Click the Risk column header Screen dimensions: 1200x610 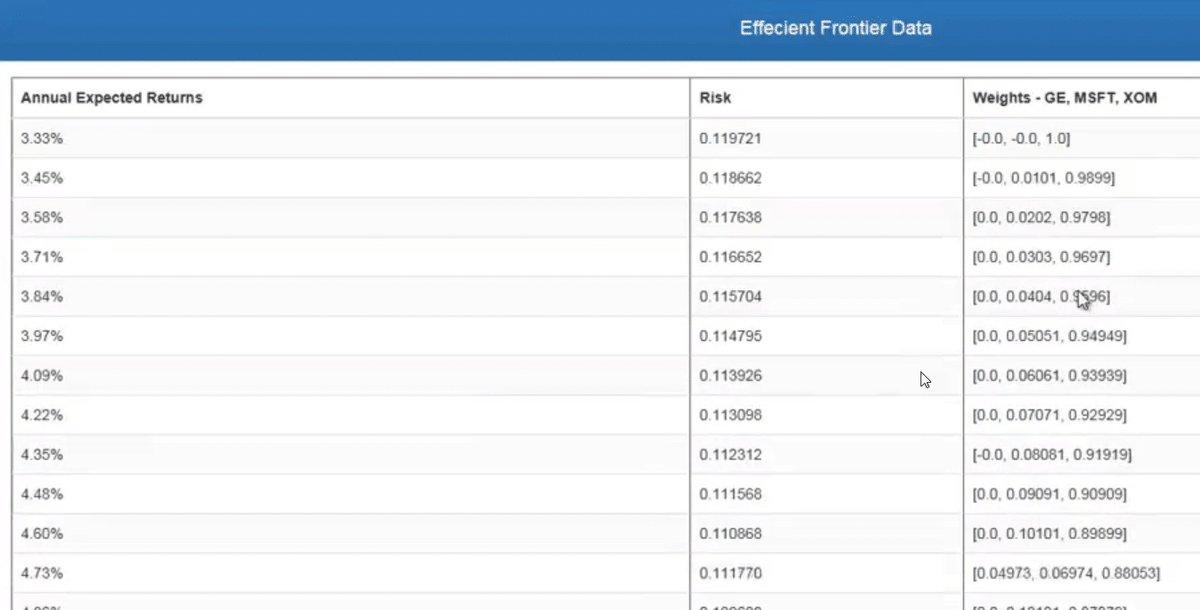(715, 98)
